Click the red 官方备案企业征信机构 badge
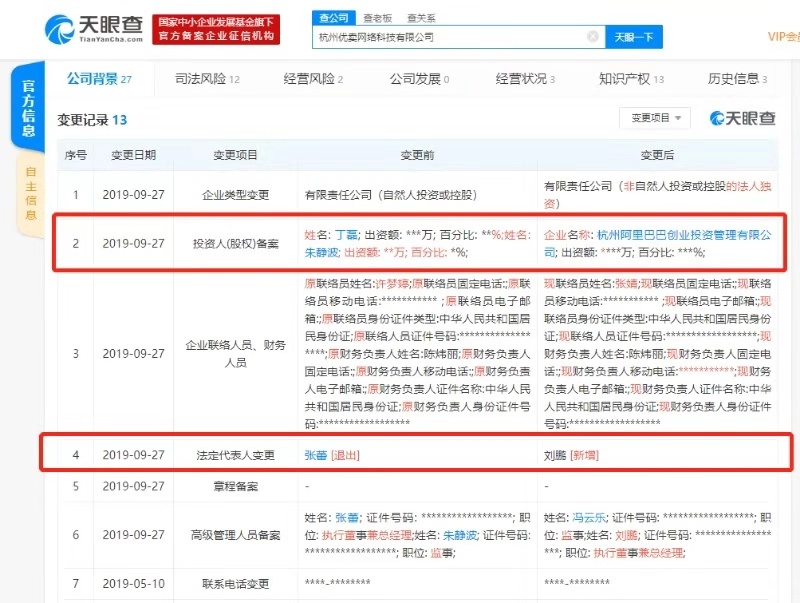800x603 pixels. point(216,30)
